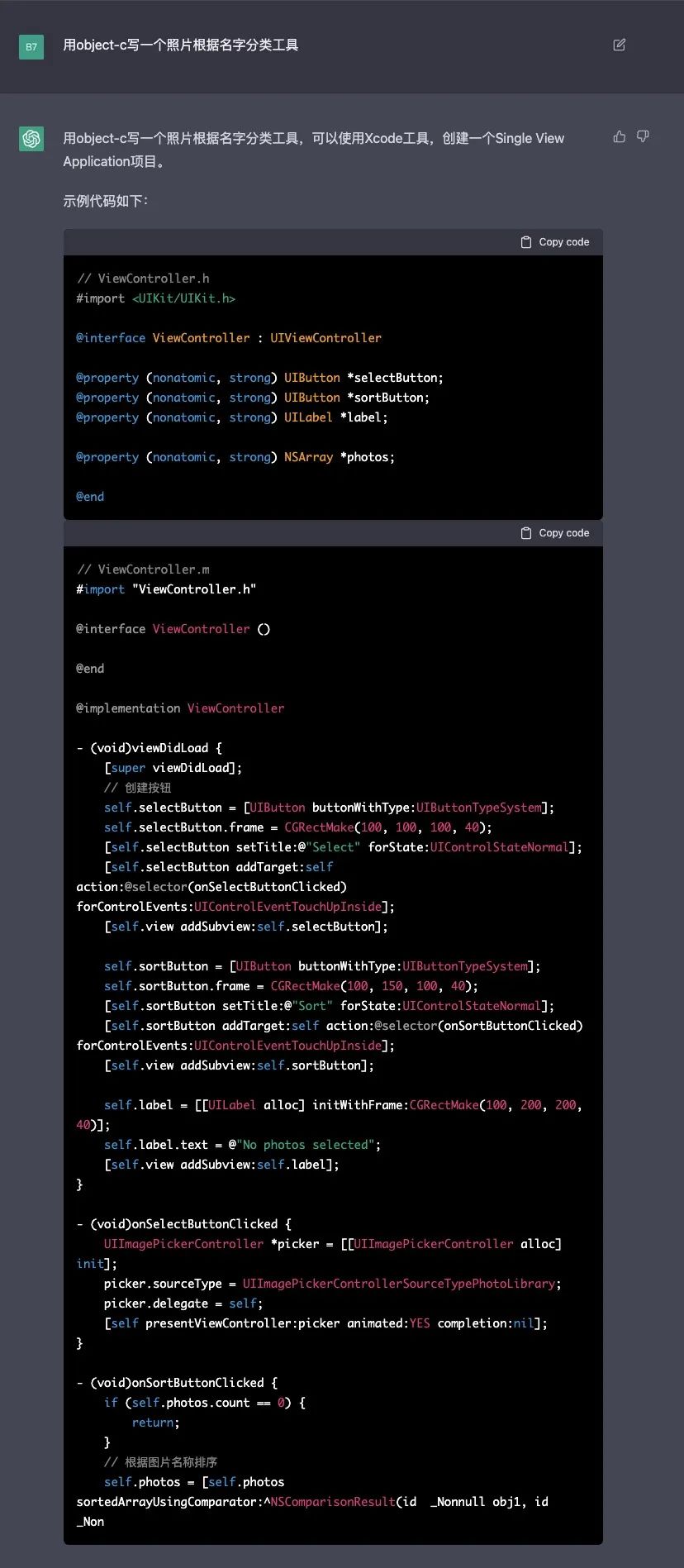Click the '示例代码如下:' text
The height and width of the screenshot is (1568, 684).
[106, 201]
